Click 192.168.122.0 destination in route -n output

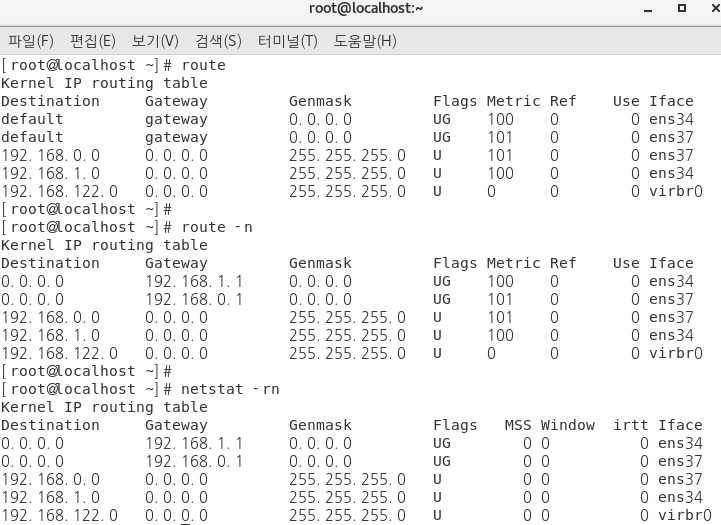click(x=59, y=353)
